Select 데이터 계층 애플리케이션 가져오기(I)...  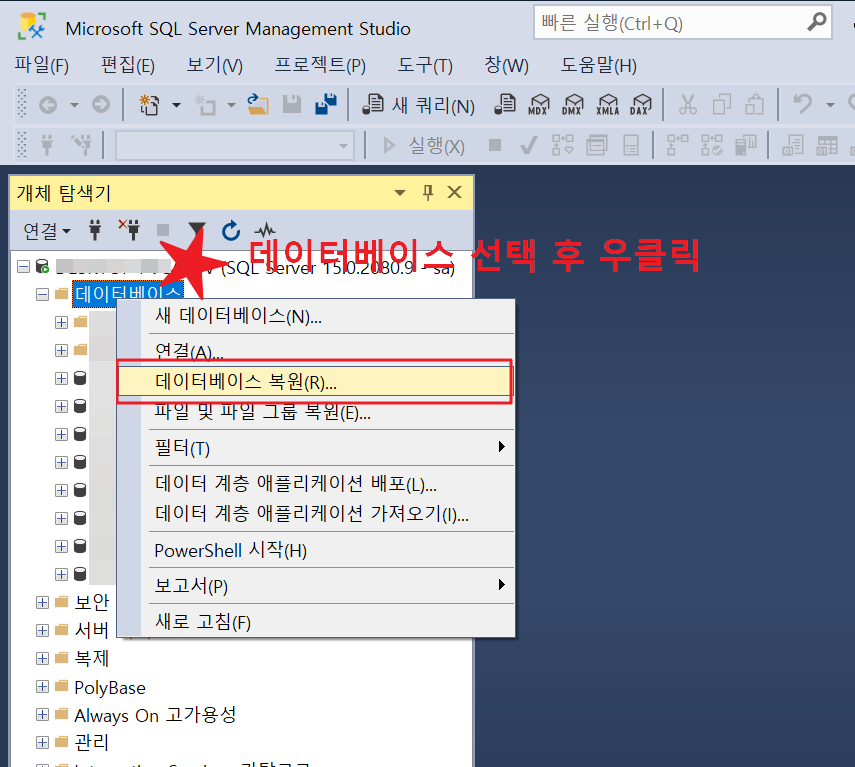click(316, 514)
